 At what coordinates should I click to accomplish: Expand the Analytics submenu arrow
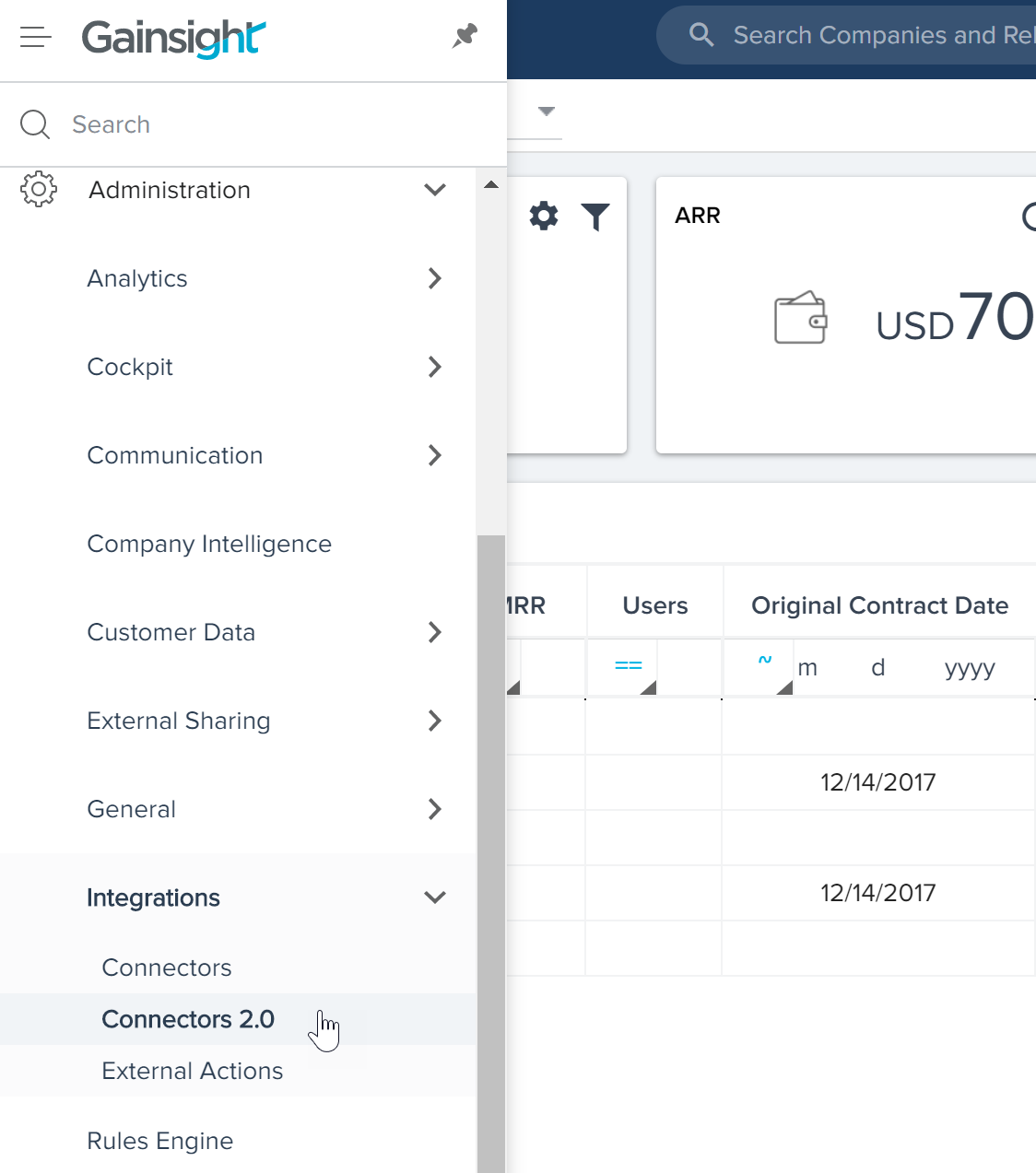pyautogui.click(x=435, y=278)
